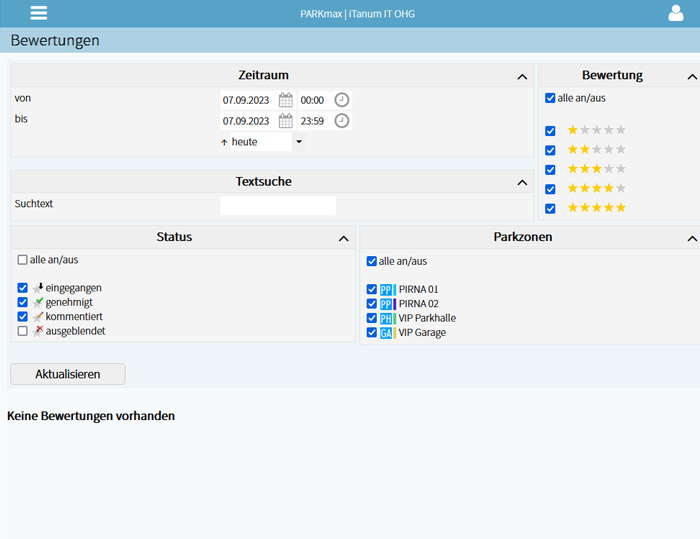
Task: Open calendar picker for 'von' date
Action: [286, 100]
